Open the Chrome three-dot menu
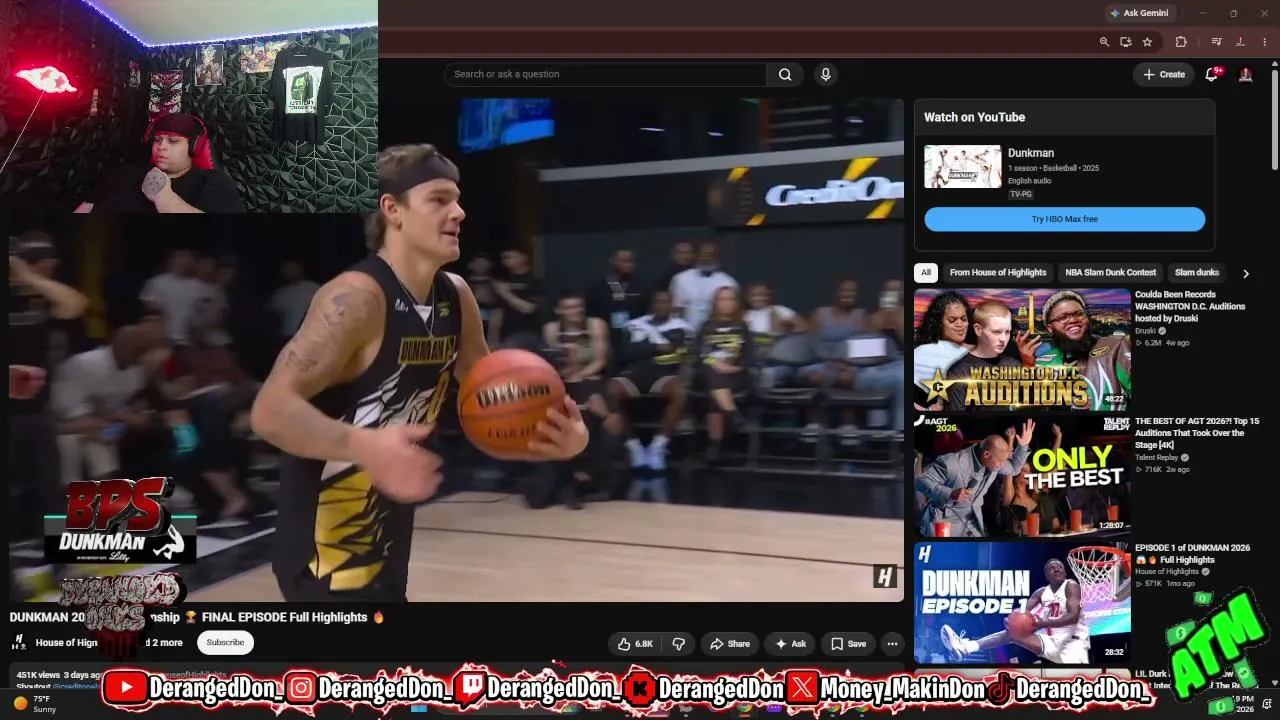Screen dimensions: 1280x720 [x=1265, y=42]
